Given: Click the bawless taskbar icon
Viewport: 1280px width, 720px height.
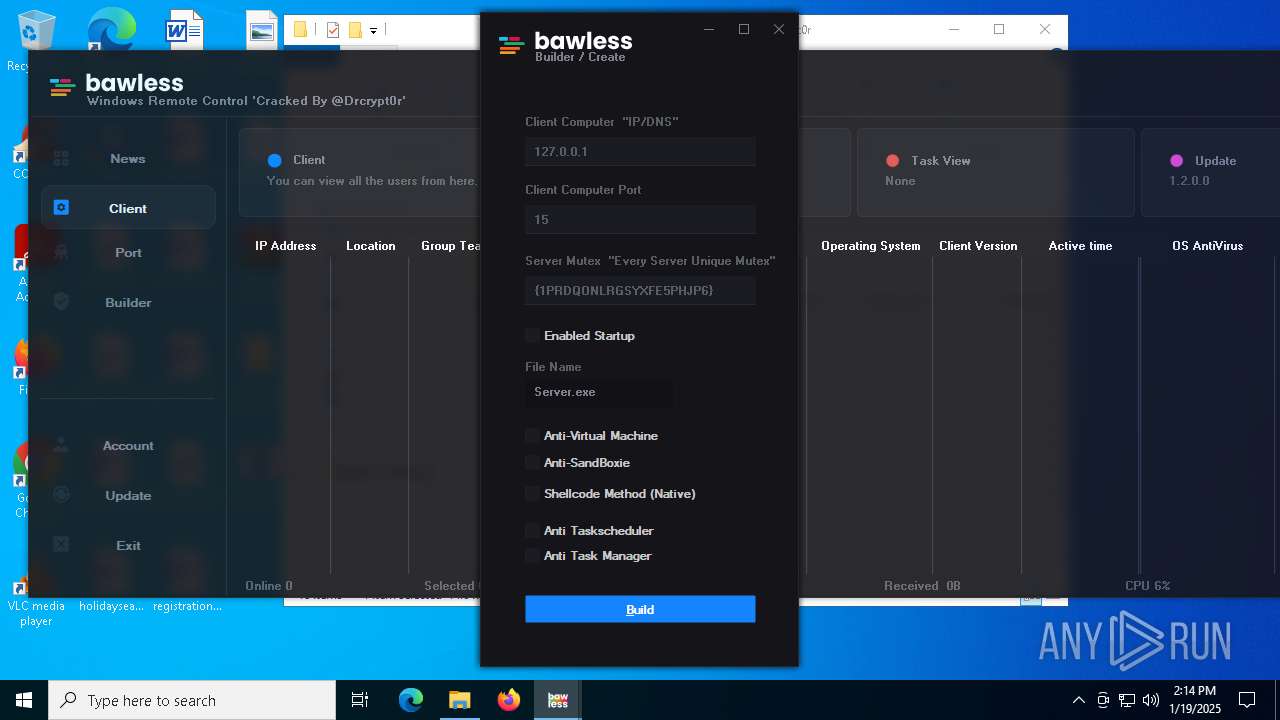Looking at the screenshot, I should (x=557, y=700).
